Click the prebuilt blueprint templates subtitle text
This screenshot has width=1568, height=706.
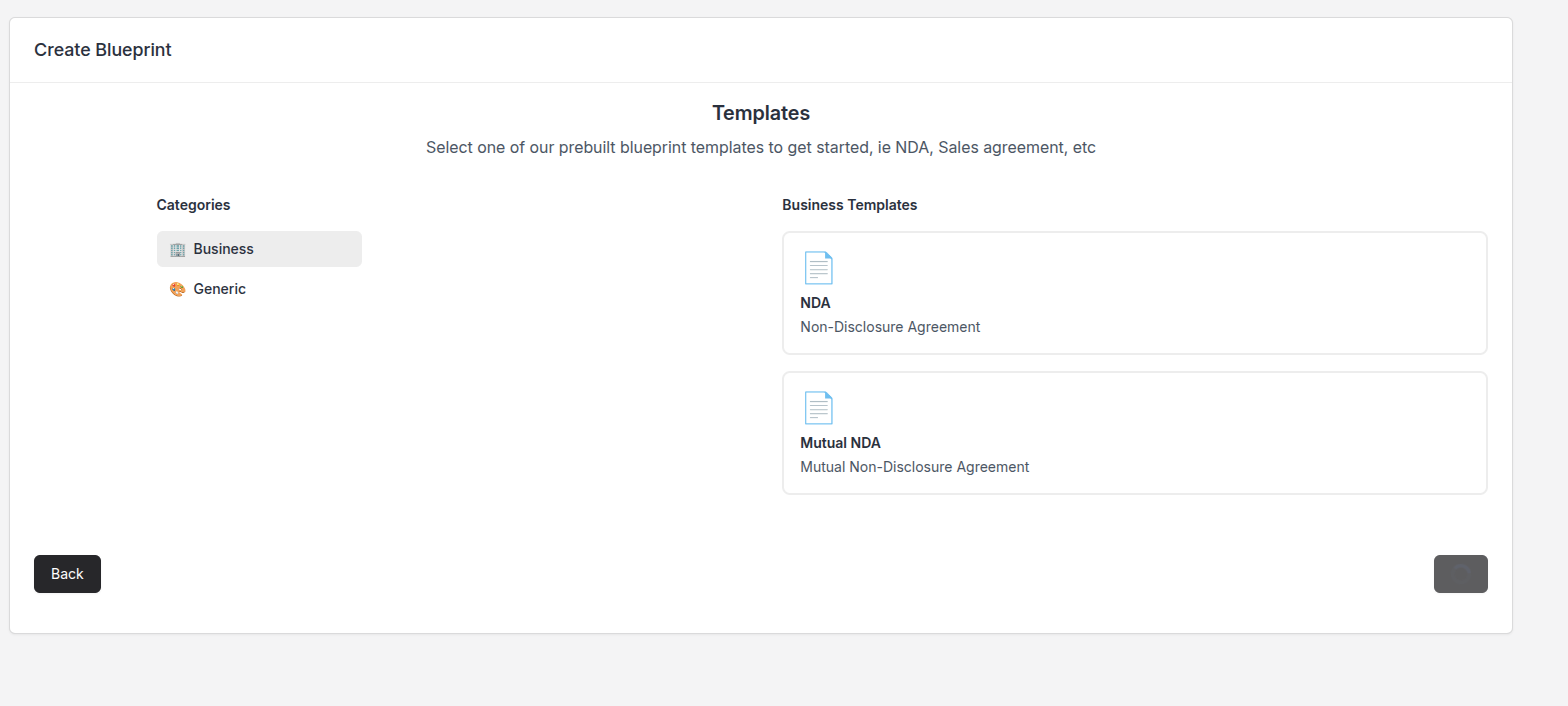[760, 148]
